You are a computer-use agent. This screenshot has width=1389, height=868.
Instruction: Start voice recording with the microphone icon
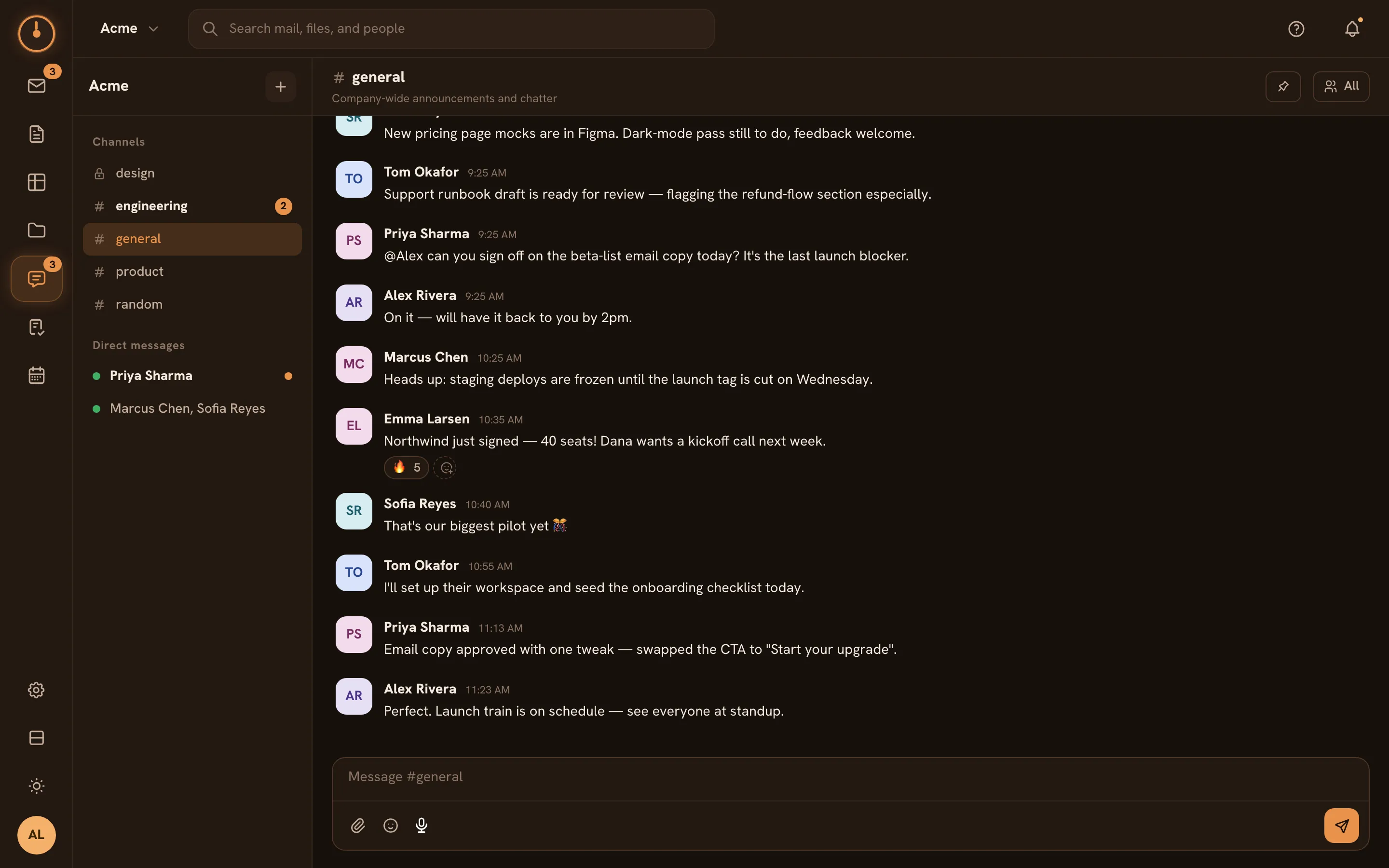pos(422,825)
